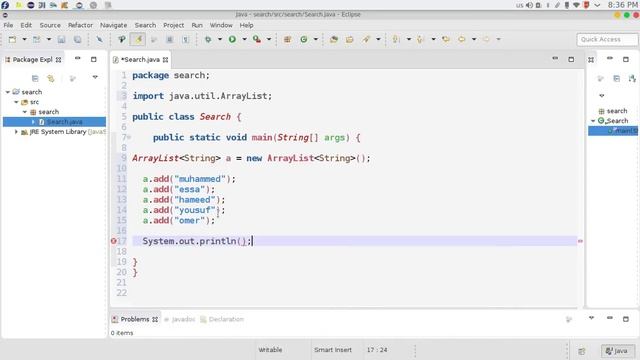Toggle Show Whitespace Characters button
The image size is (640, 360).
coord(186,39)
